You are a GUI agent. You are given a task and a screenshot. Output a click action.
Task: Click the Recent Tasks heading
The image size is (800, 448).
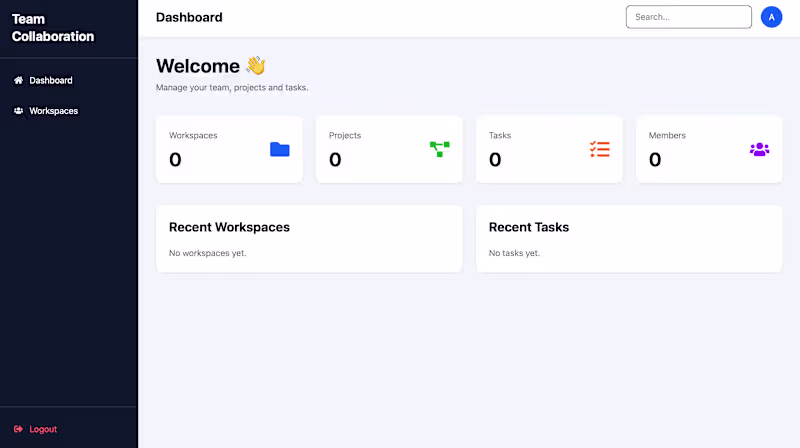pos(529,227)
